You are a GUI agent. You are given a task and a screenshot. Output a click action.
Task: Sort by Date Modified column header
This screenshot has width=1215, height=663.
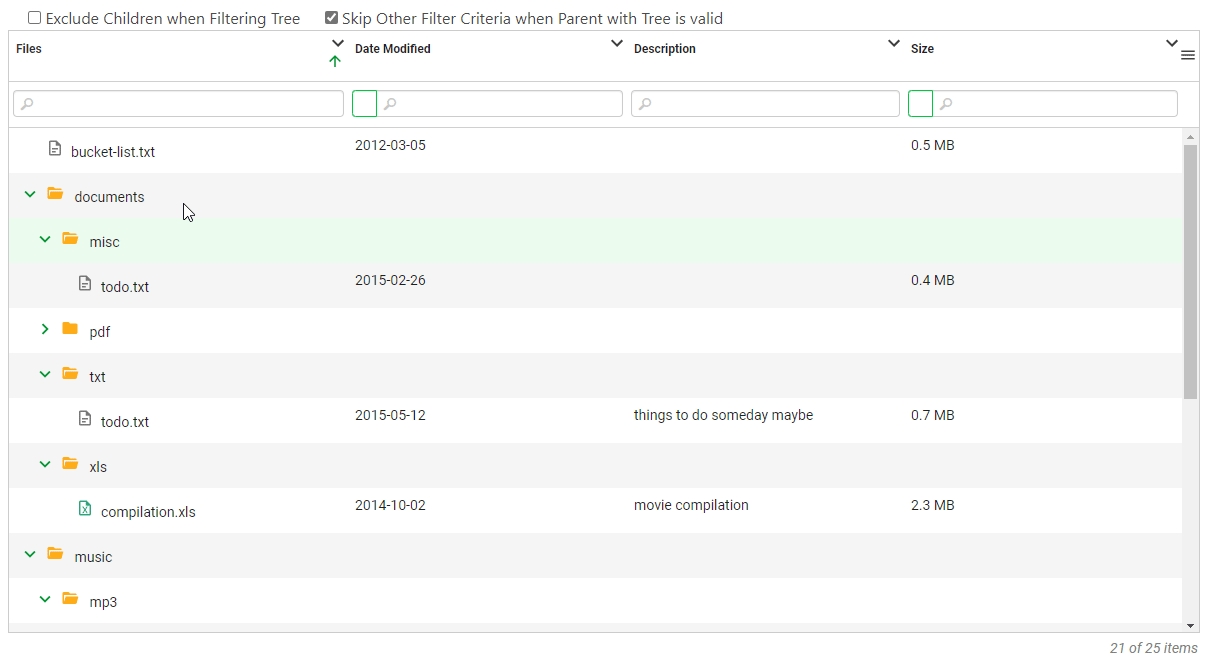393,49
